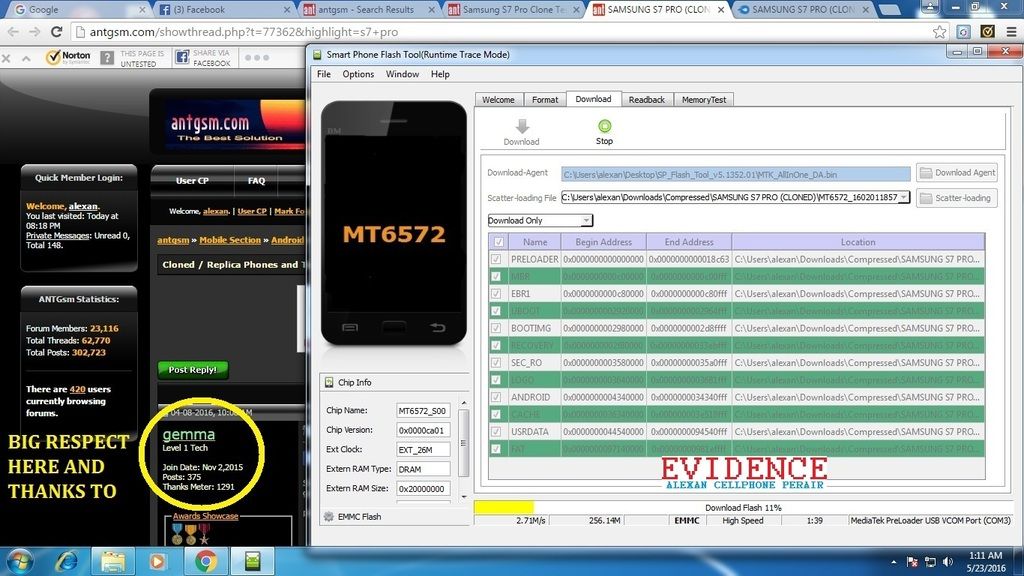Click the green Stop icon

coord(604,126)
